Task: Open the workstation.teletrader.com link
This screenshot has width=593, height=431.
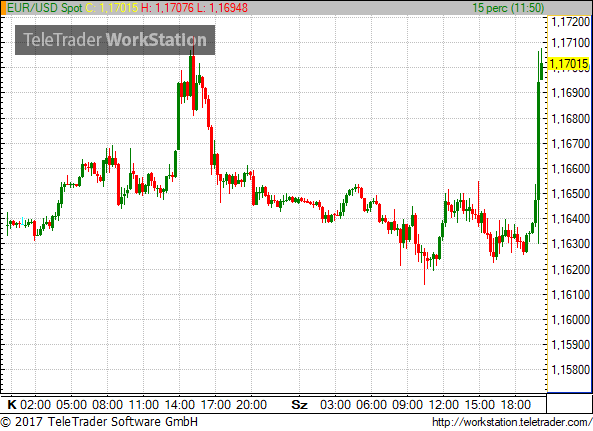Action: pyautogui.click(x=512, y=422)
